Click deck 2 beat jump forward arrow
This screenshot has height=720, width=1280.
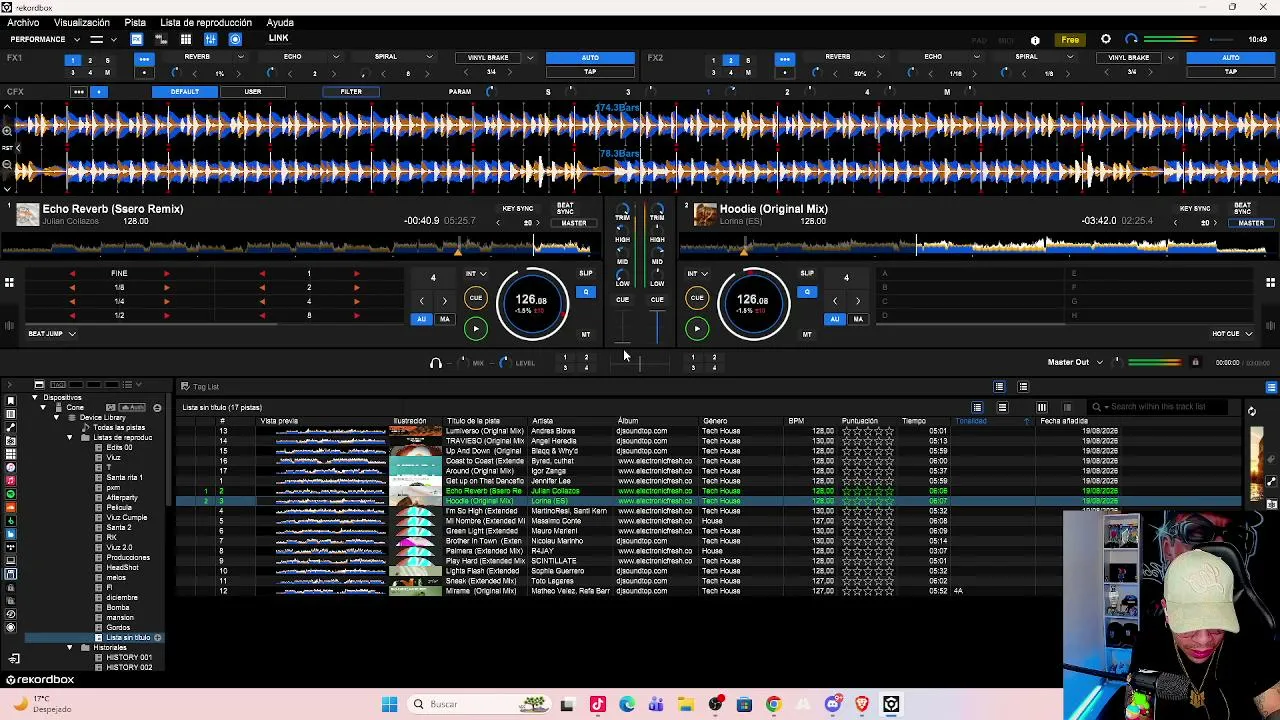[858, 301]
